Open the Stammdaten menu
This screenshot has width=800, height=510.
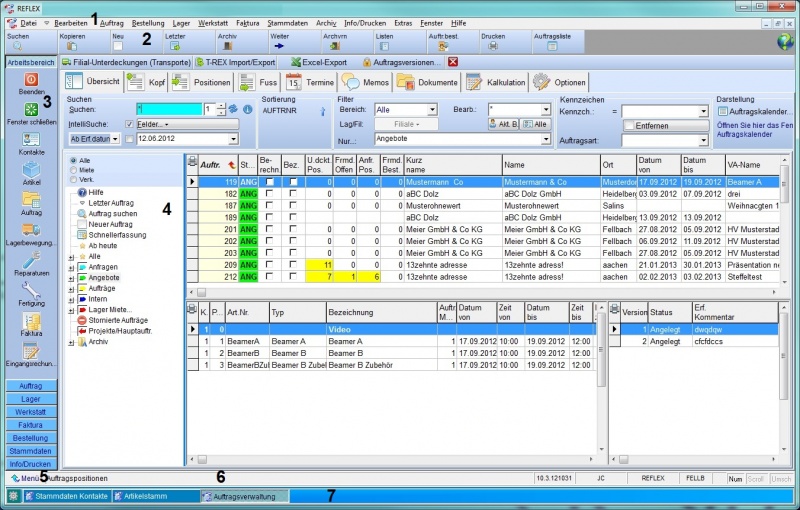pos(287,23)
